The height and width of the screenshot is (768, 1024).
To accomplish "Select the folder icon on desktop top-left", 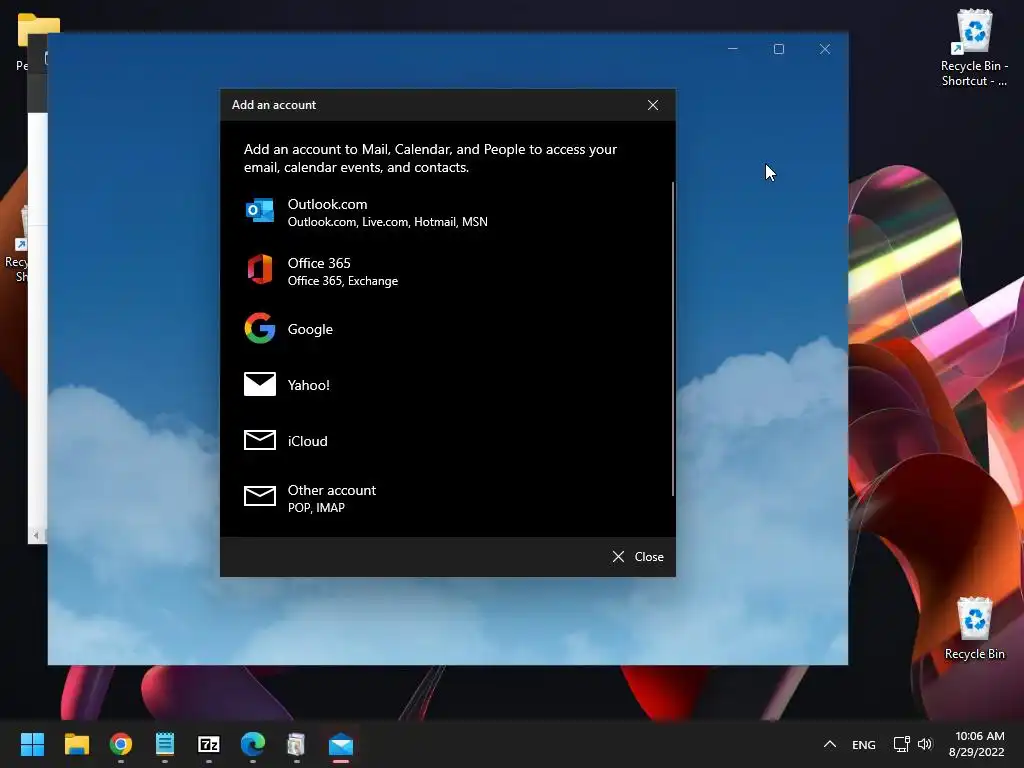I will pos(39,31).
